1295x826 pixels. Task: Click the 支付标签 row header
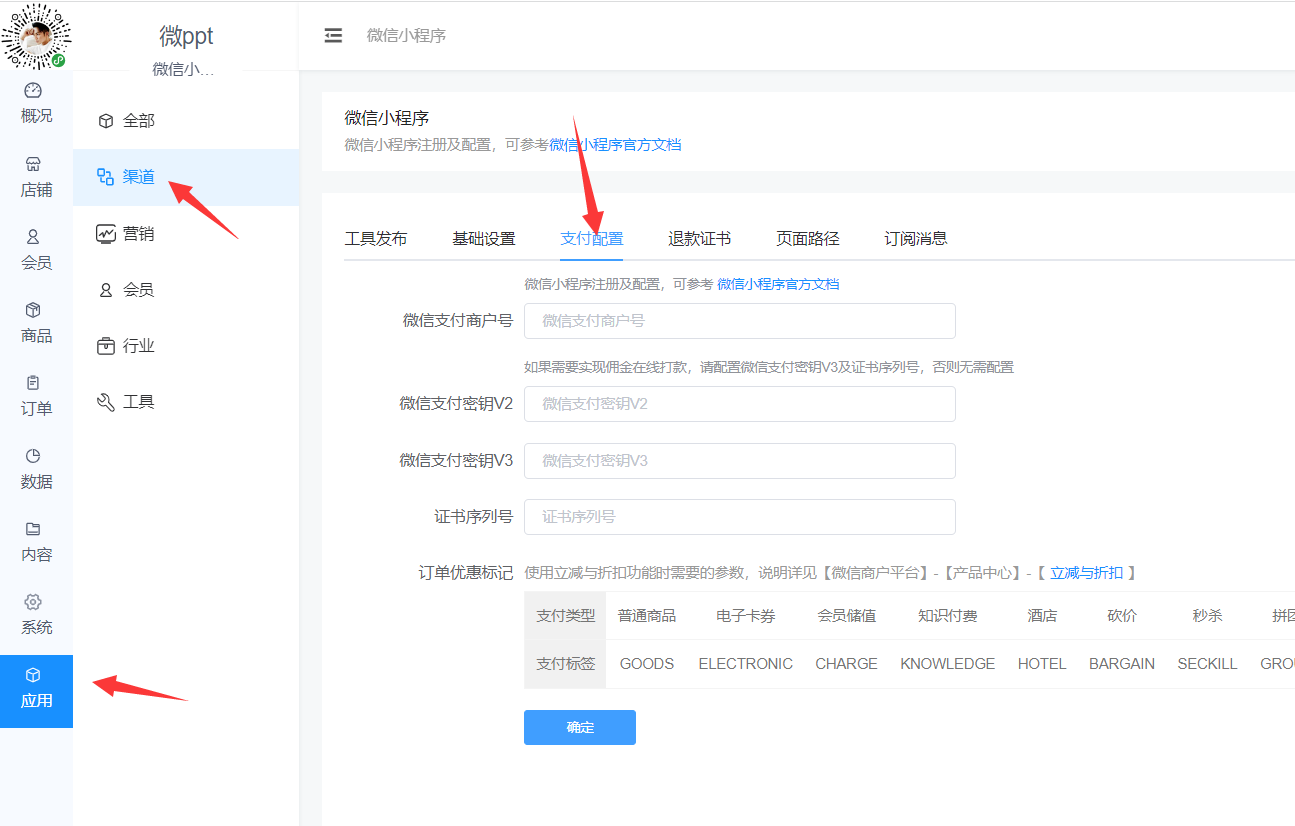566,664
